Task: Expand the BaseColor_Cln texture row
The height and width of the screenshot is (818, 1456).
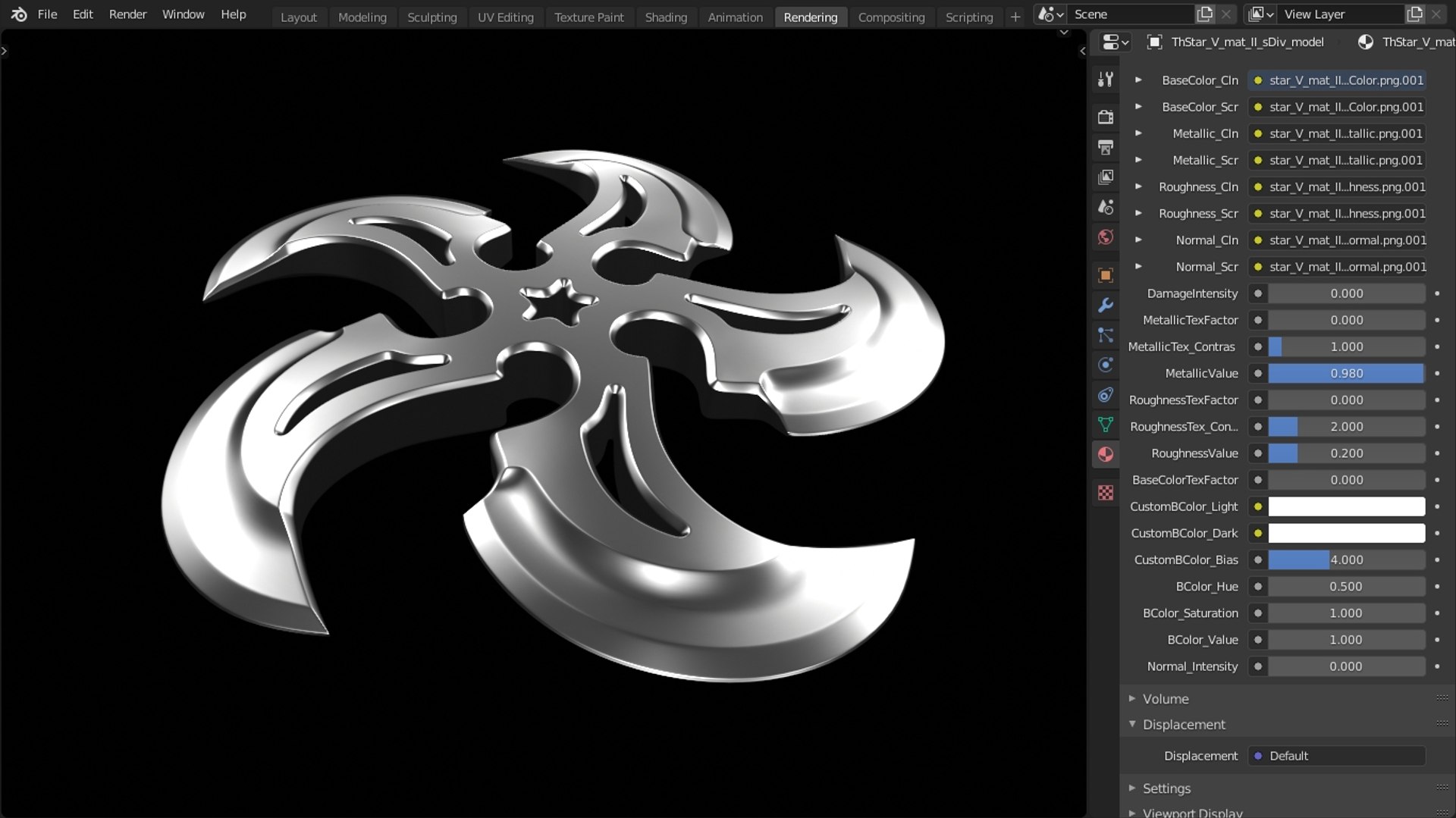Action: 1138,80
